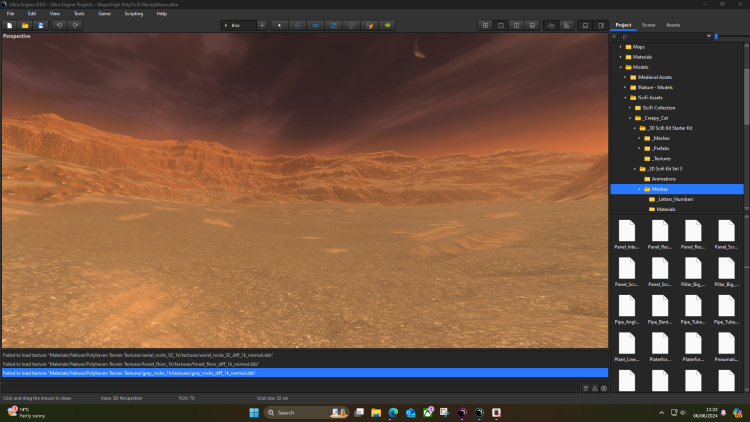Switch to the Assets tab
The image size is (750, 422).
(x=673, y=25)
